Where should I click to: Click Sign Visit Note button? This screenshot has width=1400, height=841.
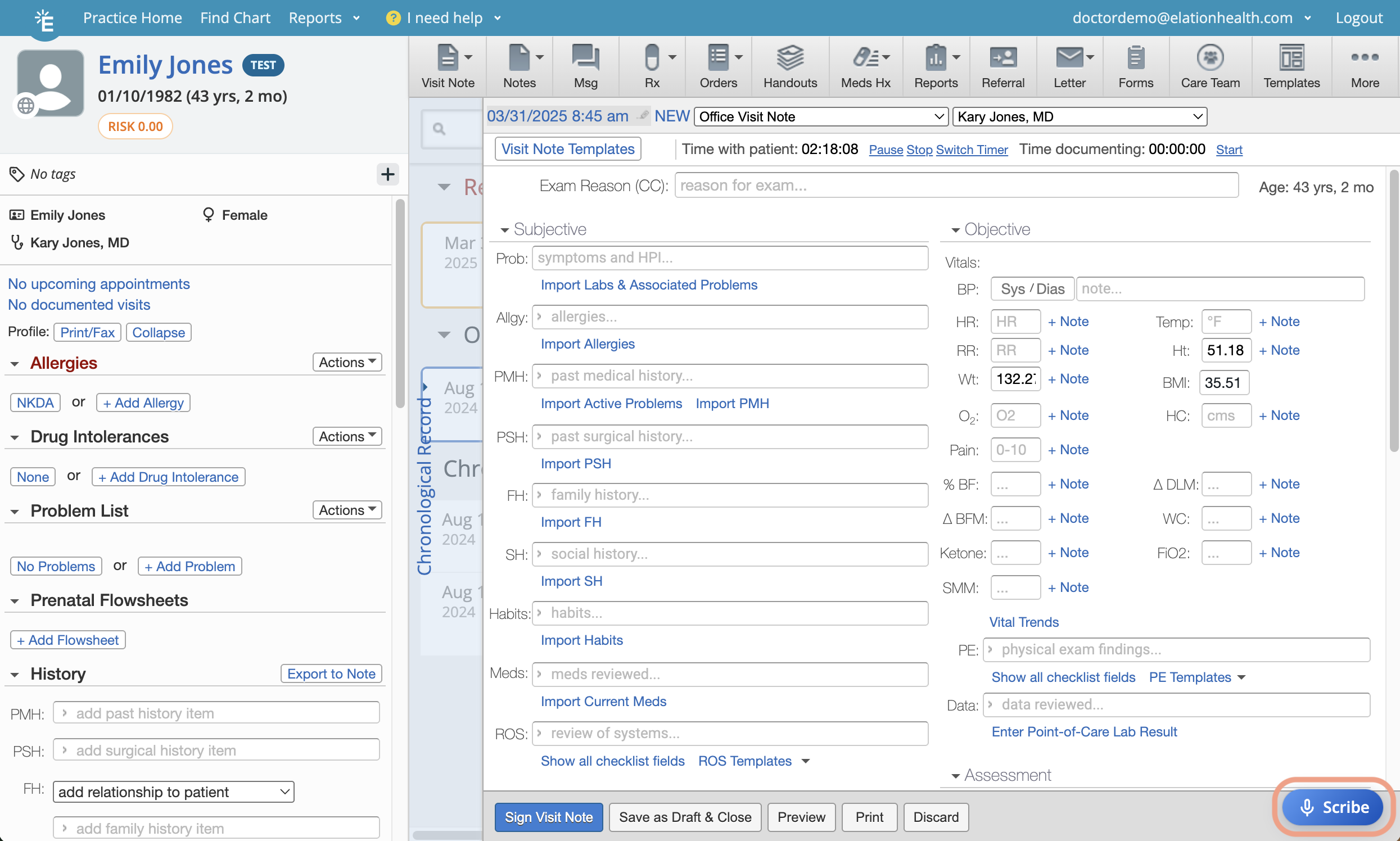(548, 817)
